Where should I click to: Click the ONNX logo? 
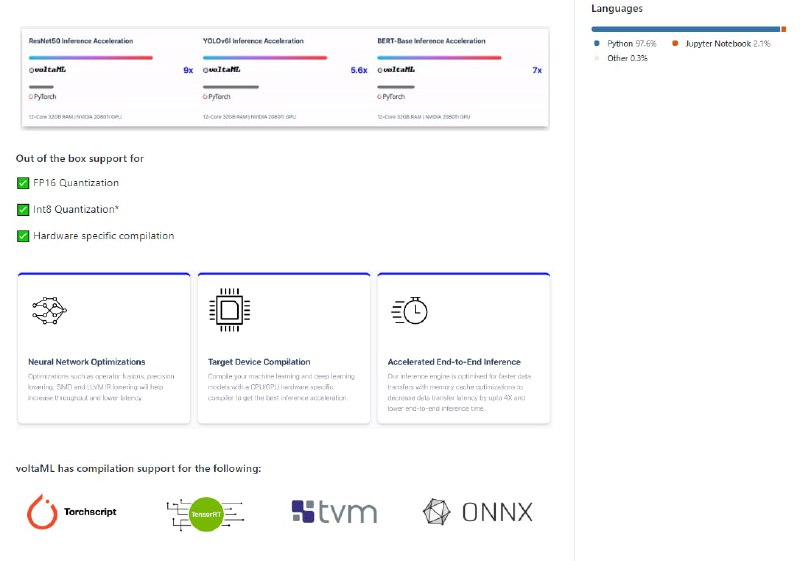point(477,512)
